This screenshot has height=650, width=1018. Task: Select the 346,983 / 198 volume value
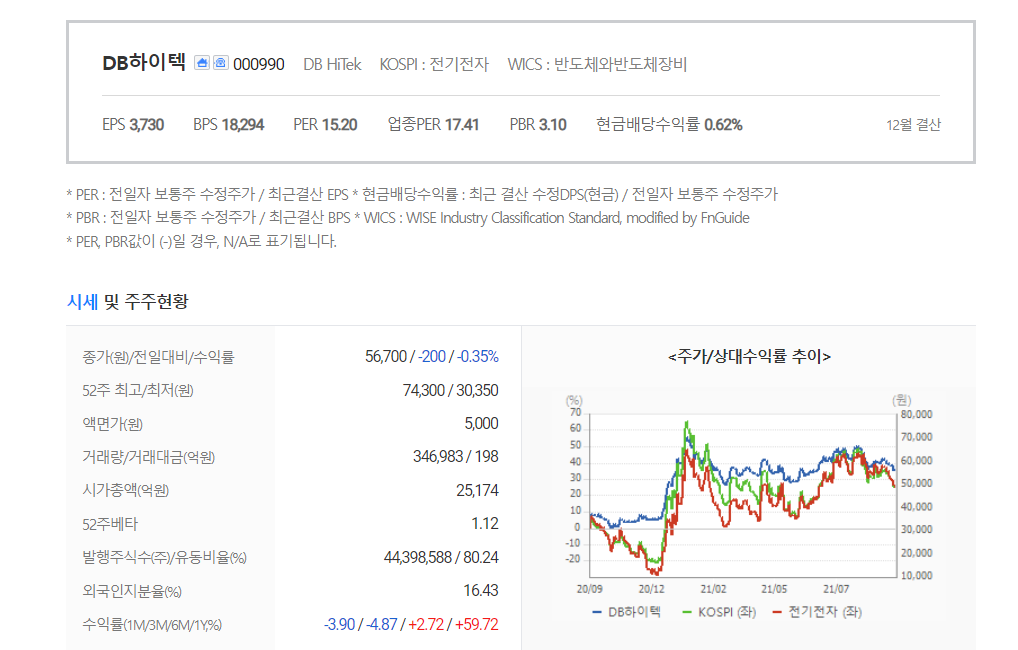(456, 457)
